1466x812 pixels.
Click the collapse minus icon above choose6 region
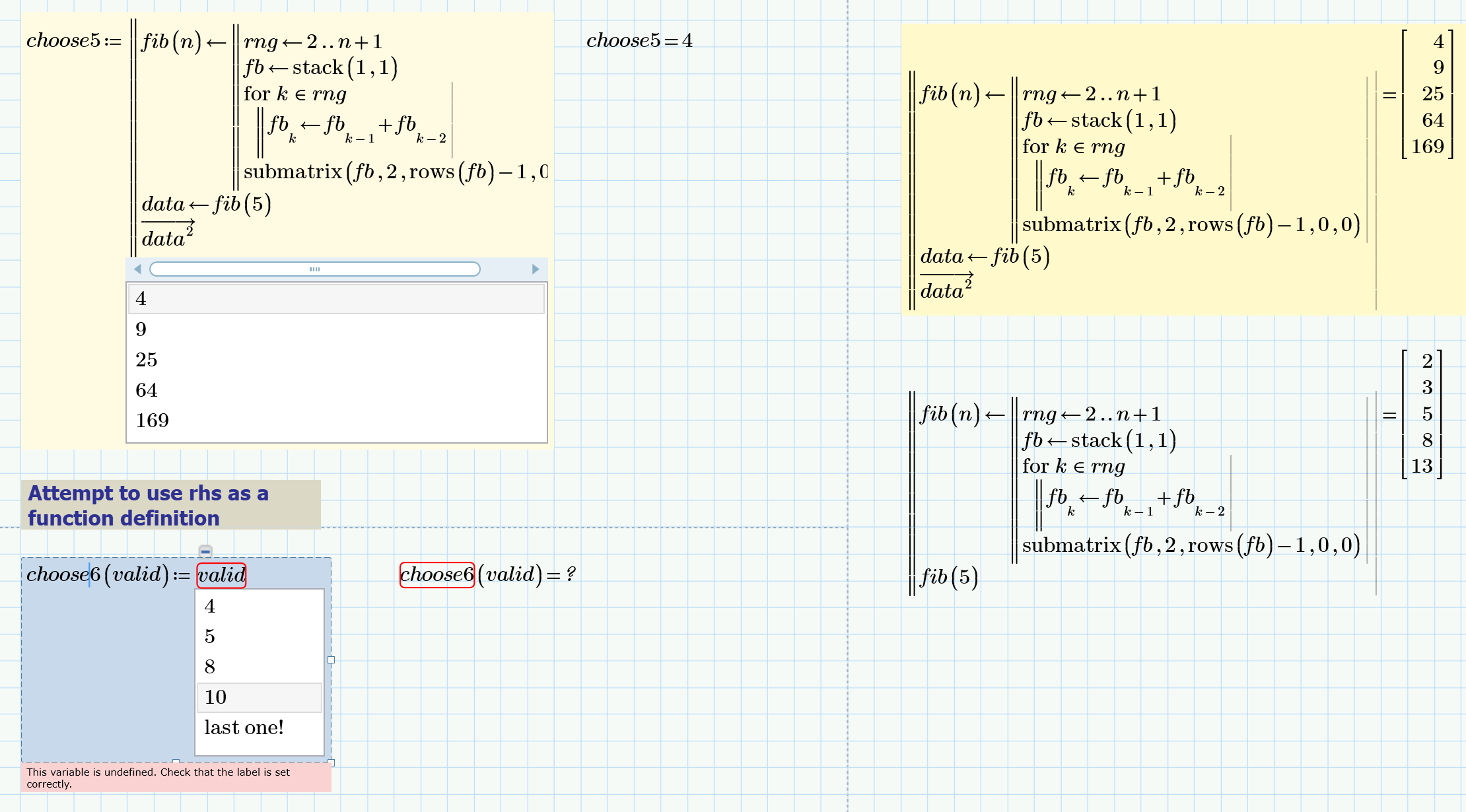point(205,551)
